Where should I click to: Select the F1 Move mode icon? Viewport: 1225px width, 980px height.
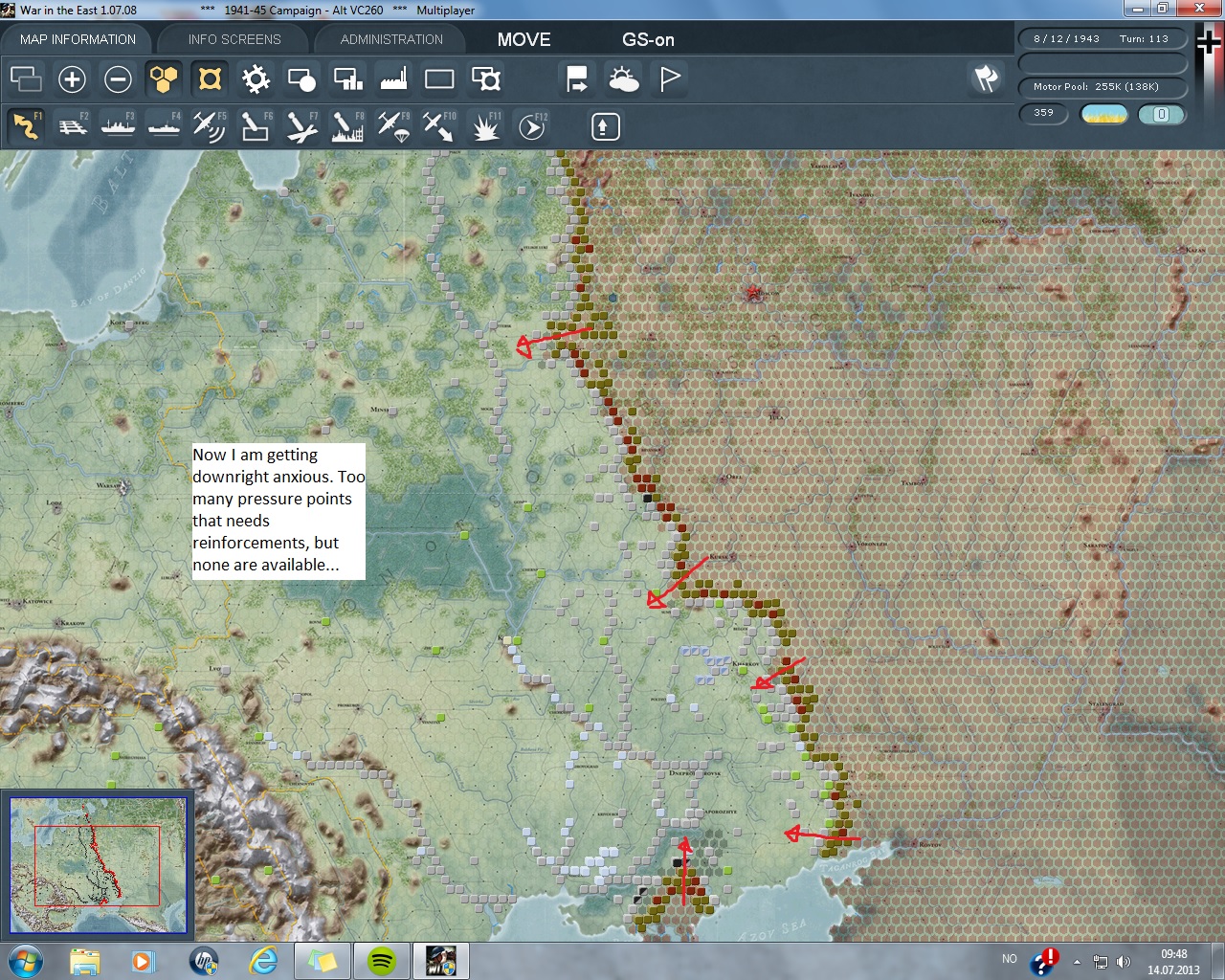point(26,126)
